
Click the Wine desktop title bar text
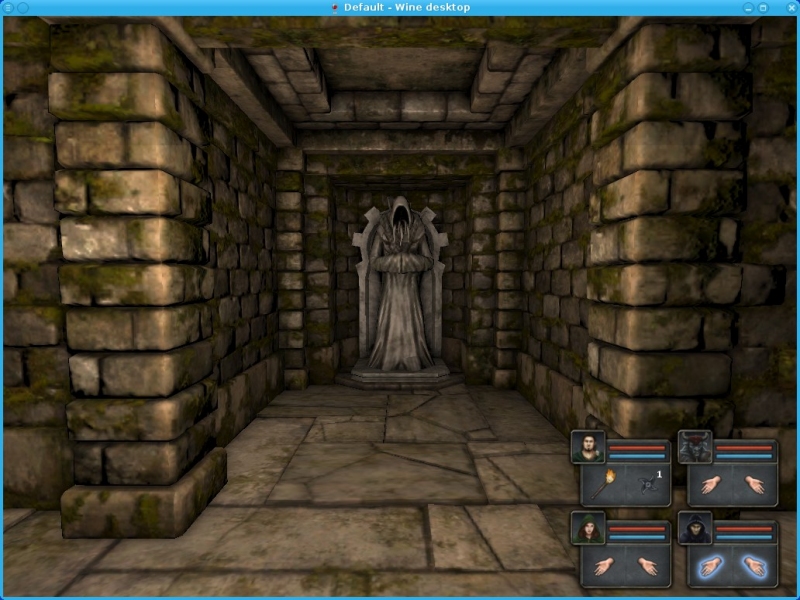(406, 7)
